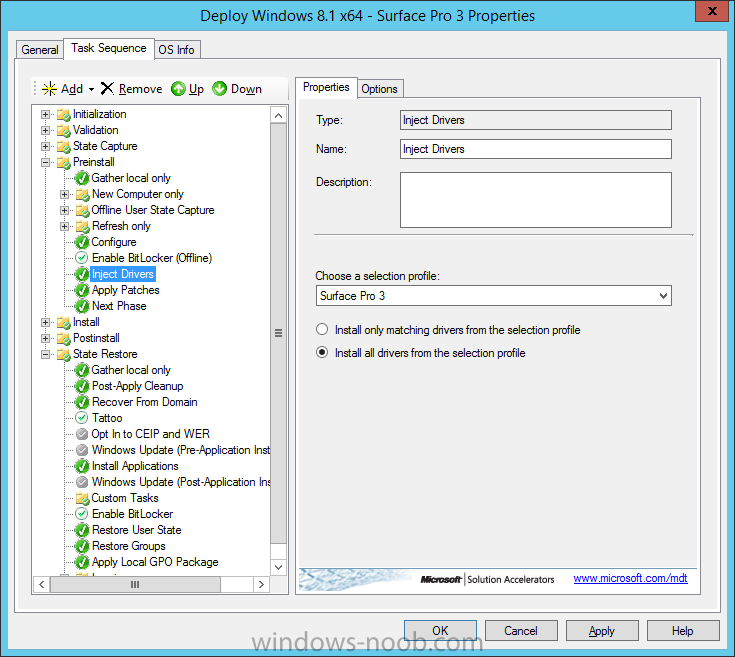735x657 pixels.
Task: Open the selection profile dropdown
Action: point(663,296)
